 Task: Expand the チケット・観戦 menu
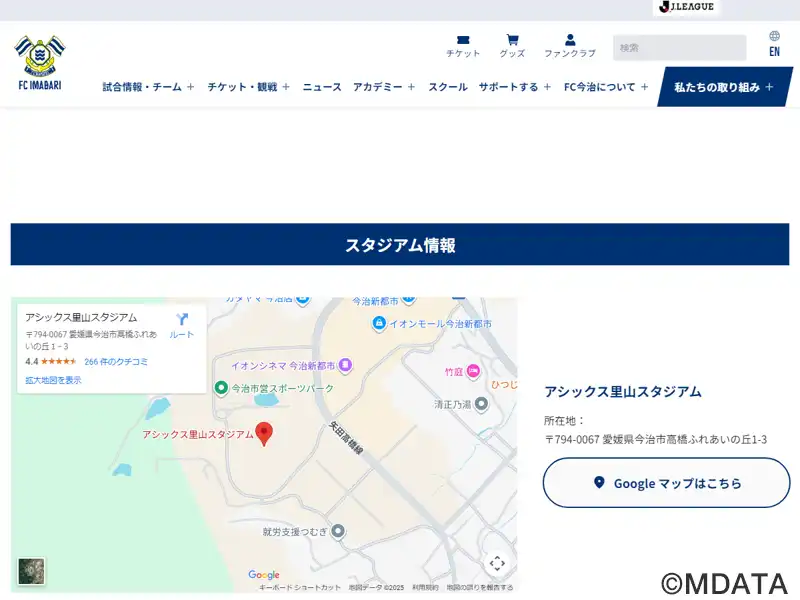pos(248,87)
